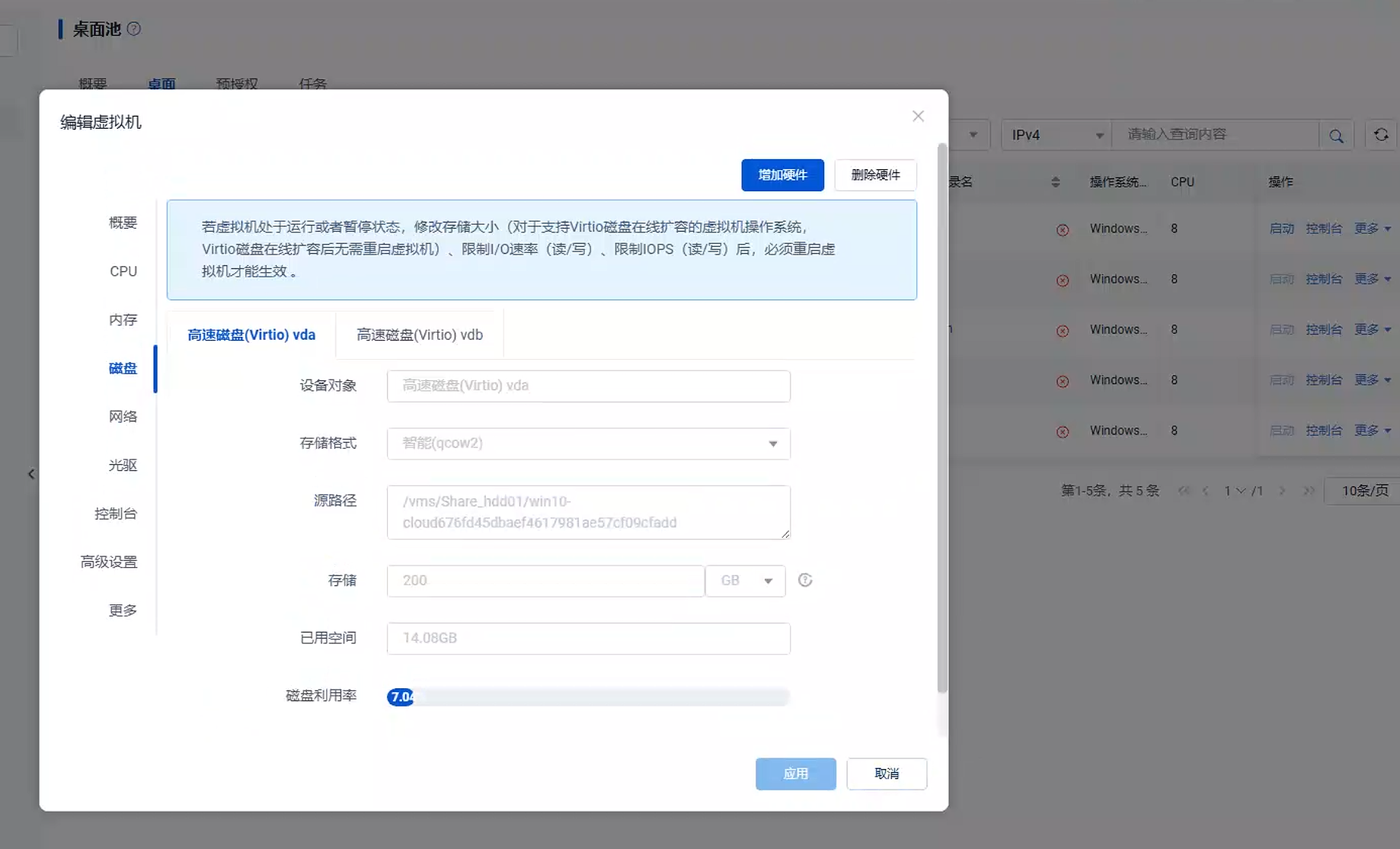Click the 增加硬件 button
This screenshot has width=1400, height=849.
click(x=782, y=175)
